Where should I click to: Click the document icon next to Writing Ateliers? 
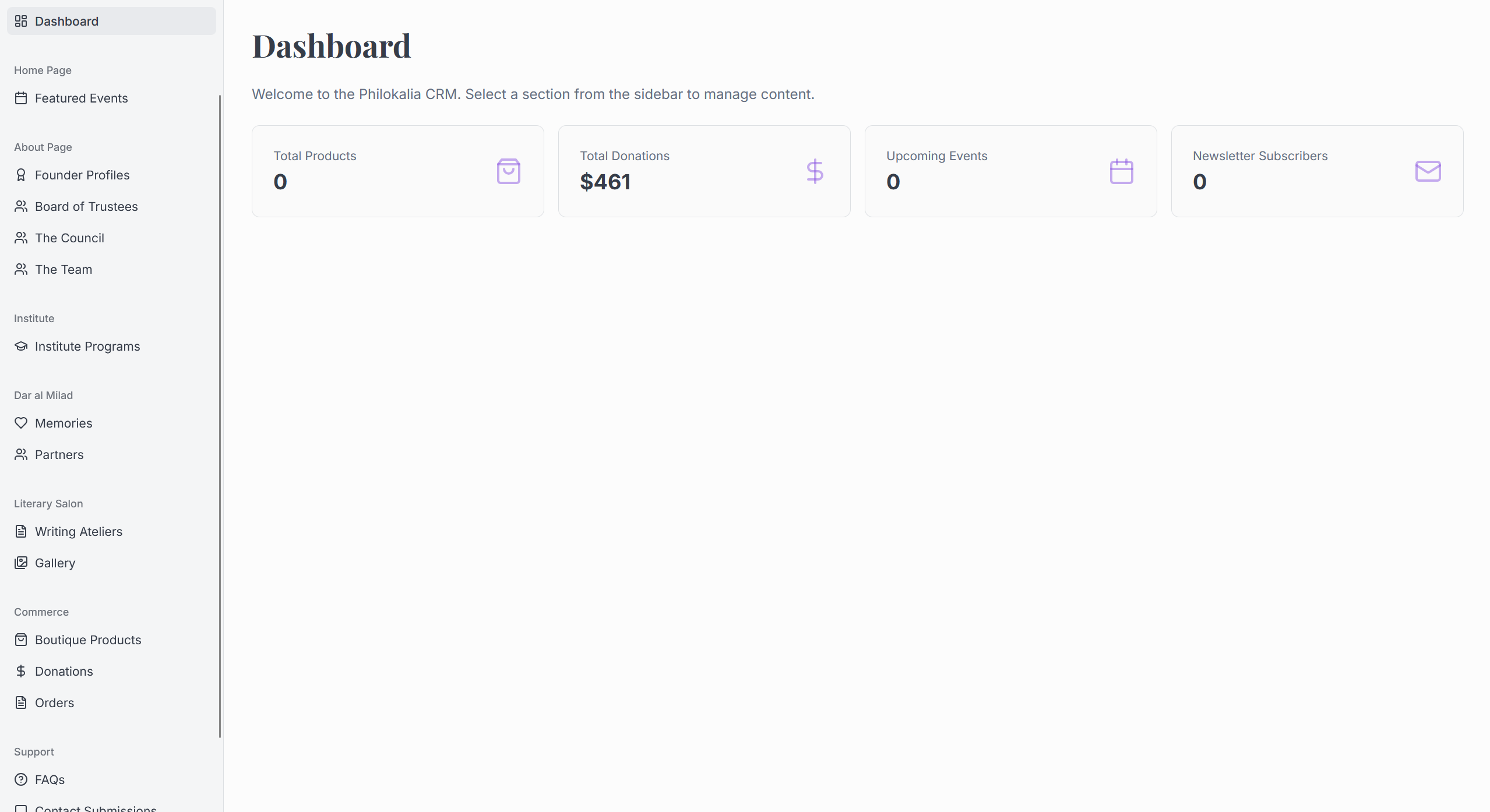21,531
